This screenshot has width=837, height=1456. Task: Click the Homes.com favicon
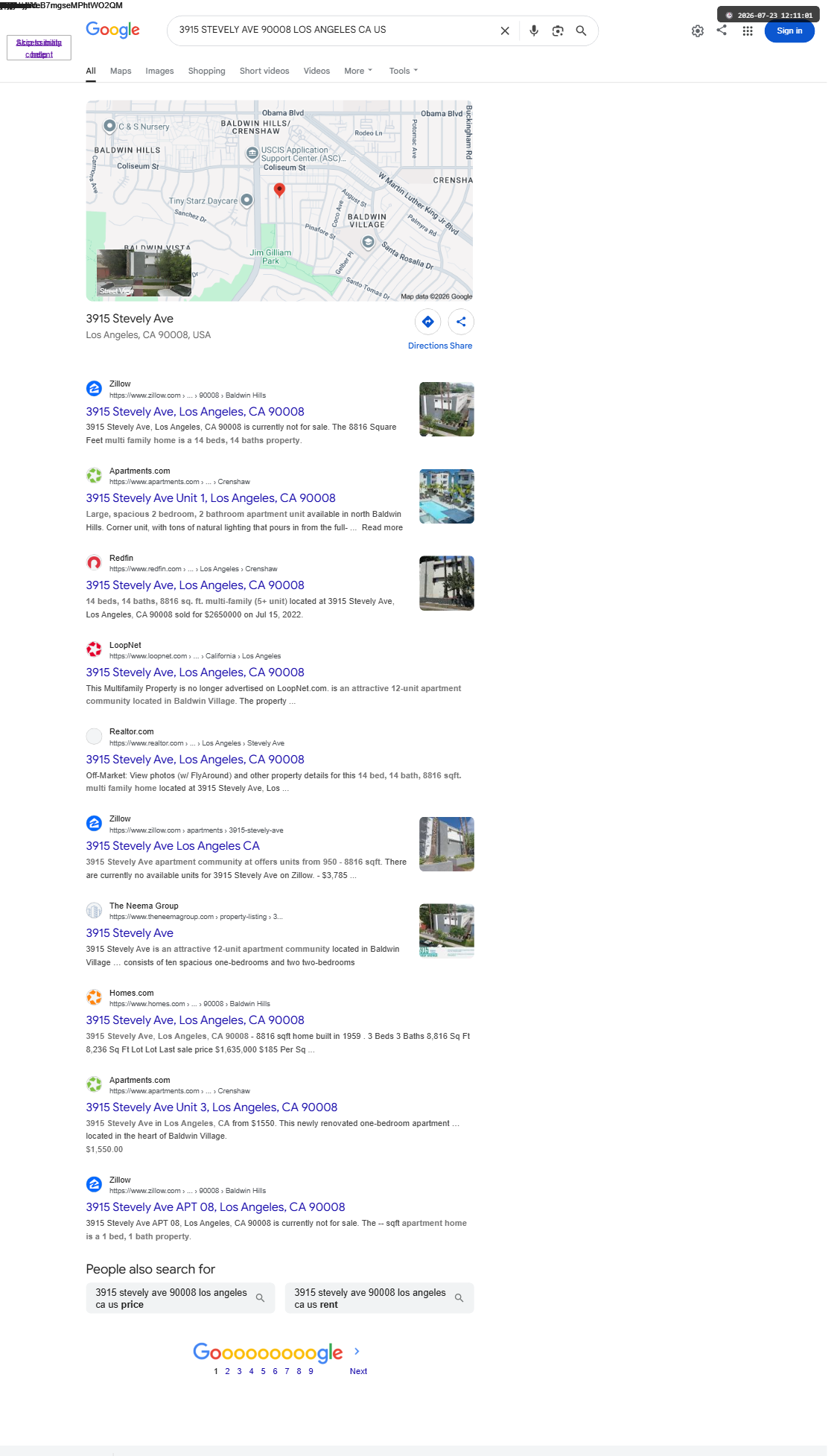(94, 997)
